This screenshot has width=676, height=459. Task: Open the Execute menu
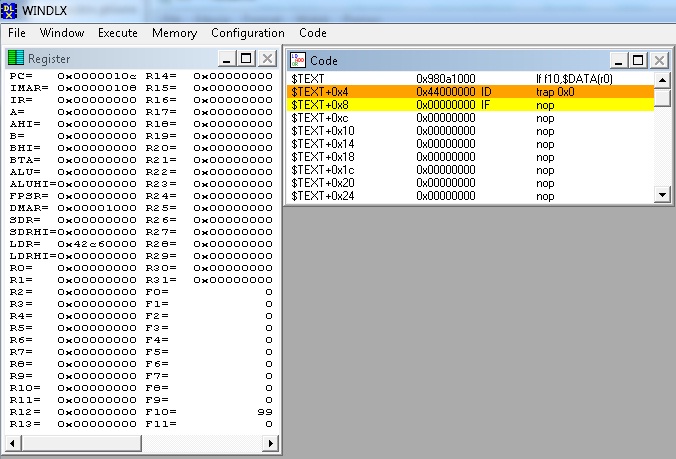(x=117, y=33)
